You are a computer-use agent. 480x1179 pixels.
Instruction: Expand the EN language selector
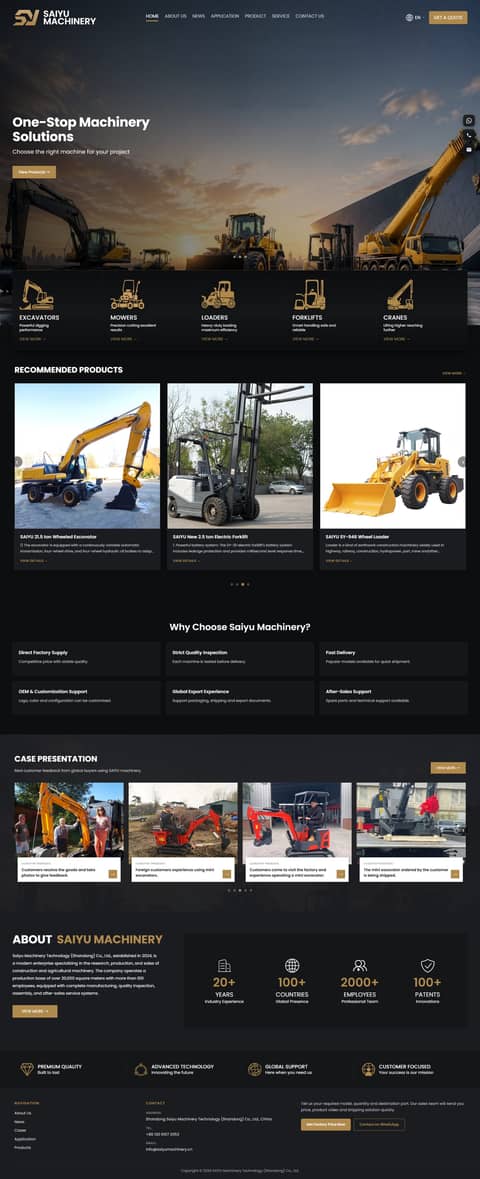[x=415, y=17]
